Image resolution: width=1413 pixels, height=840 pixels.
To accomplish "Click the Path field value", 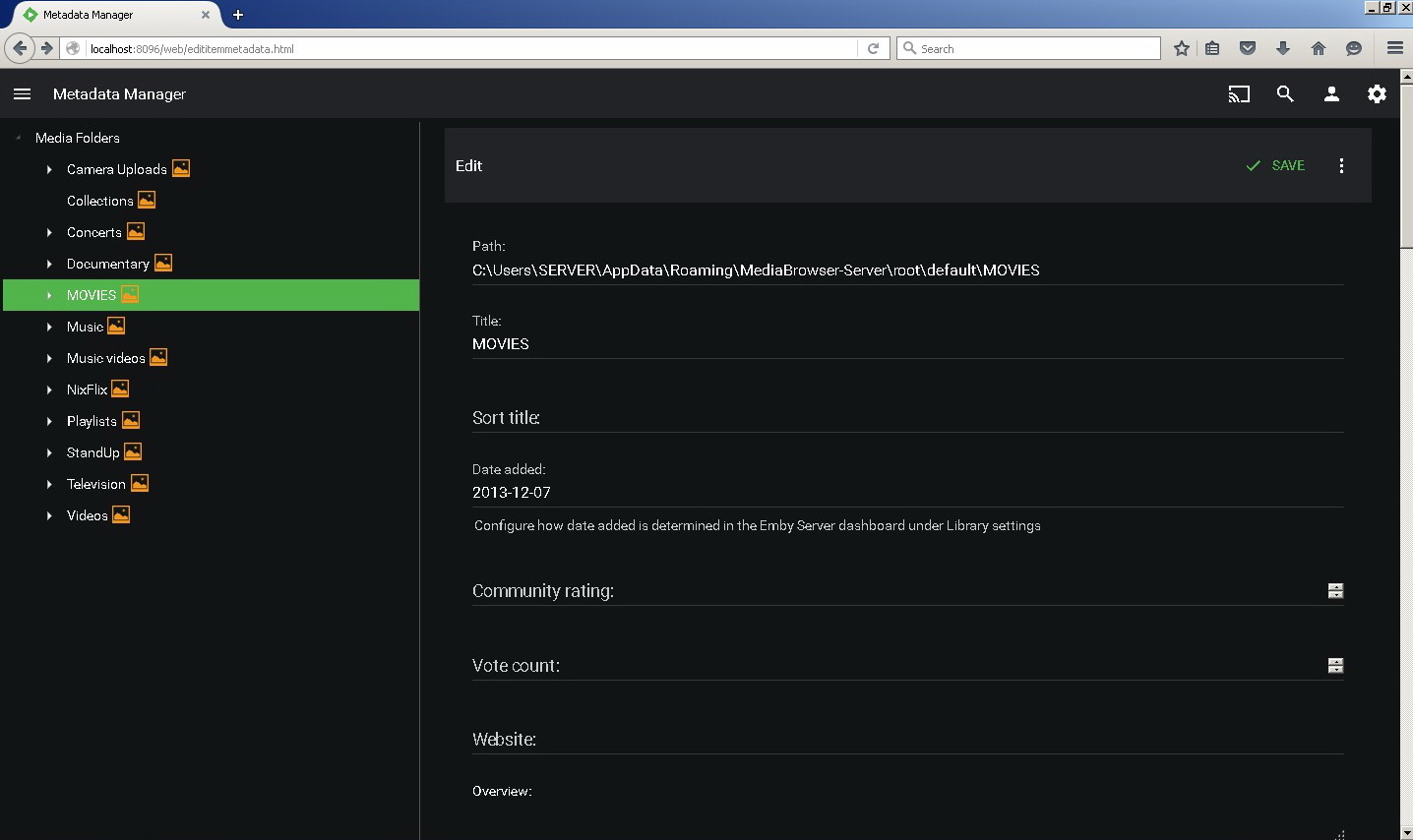I will point(907,270).
